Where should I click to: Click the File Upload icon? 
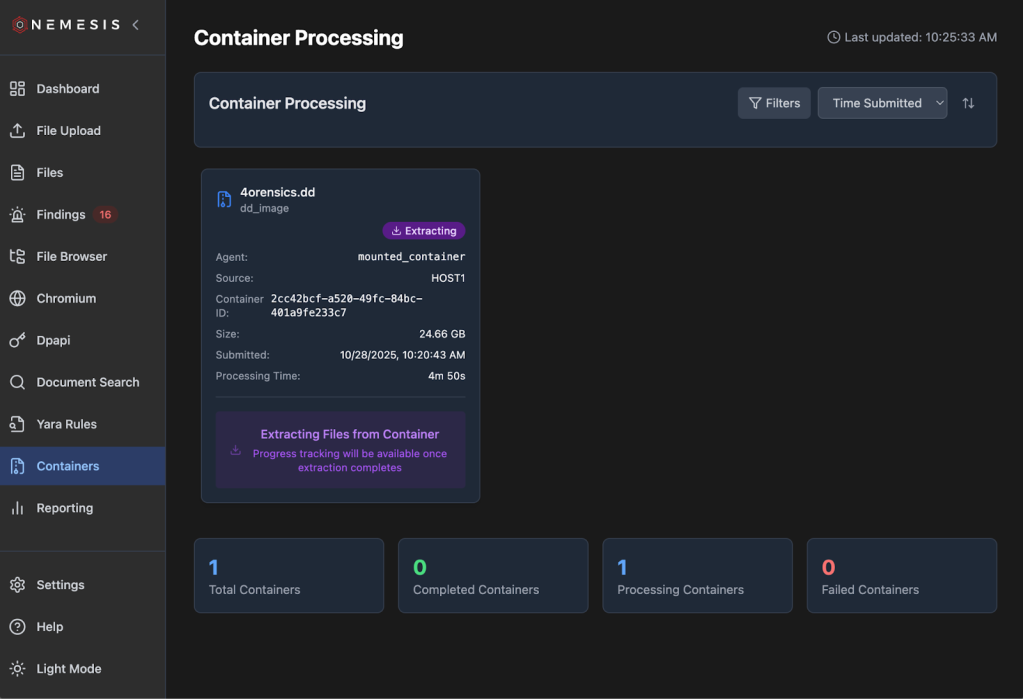(17, 131)
